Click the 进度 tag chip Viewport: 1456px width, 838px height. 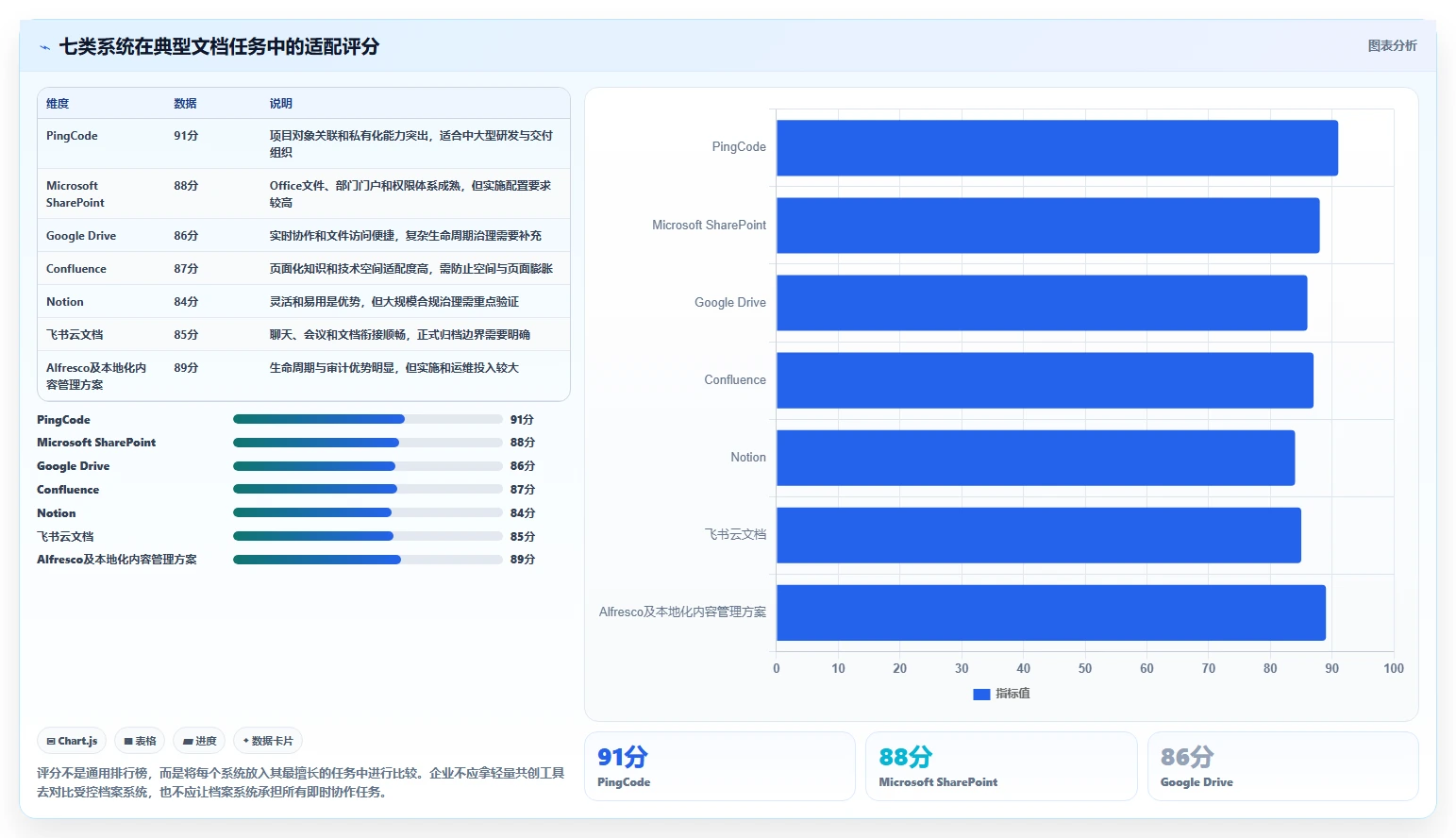pos(199,741)
